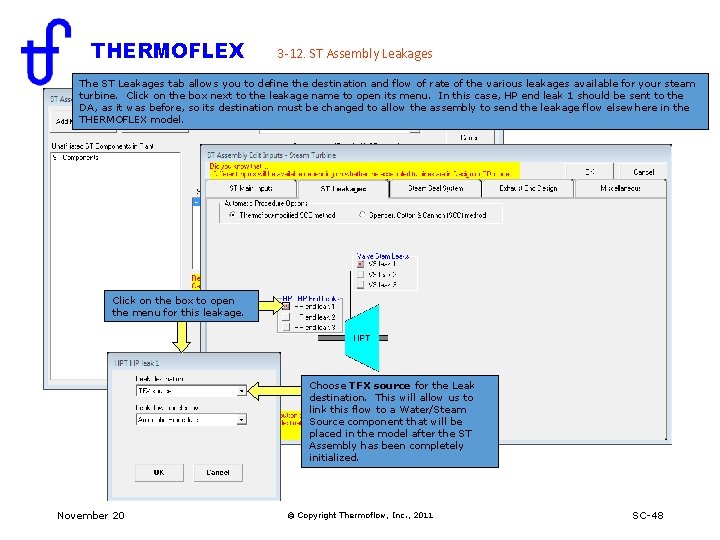Click the 'Did you know that' yellow tip banner
The image size is (720, 540).
pos(364,170)
